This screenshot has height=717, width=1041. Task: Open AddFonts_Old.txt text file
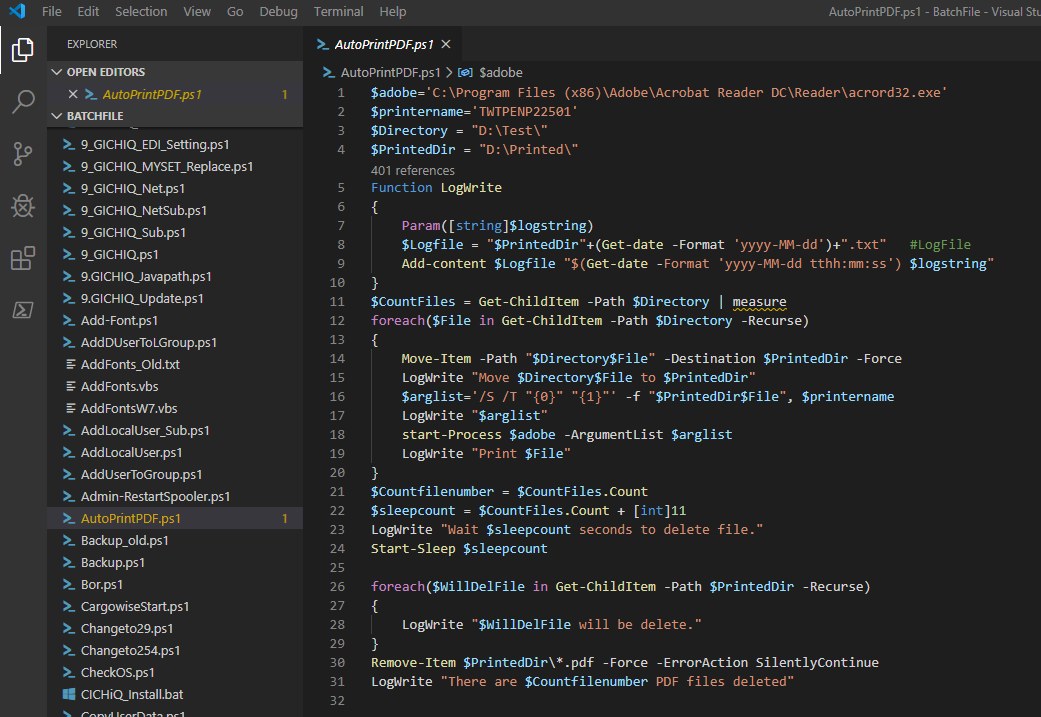click(x=175, y=364)
